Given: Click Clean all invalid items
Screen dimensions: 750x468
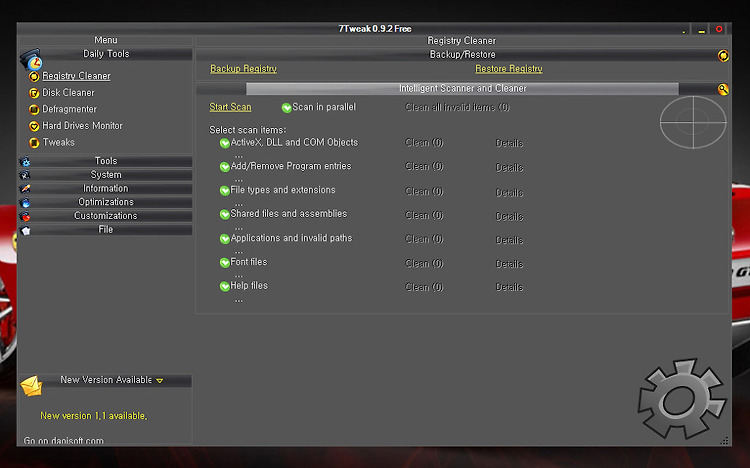Looking at the screenshot, I should pyautogui.click(x=457, y=108).
